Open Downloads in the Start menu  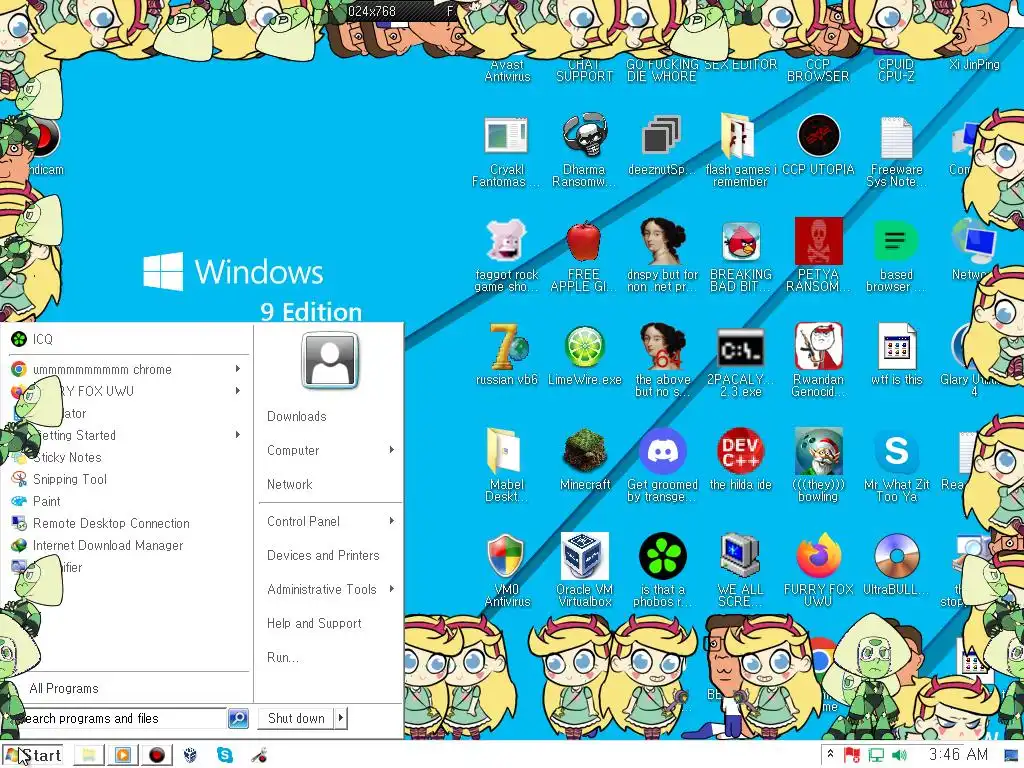pos(296,417)
